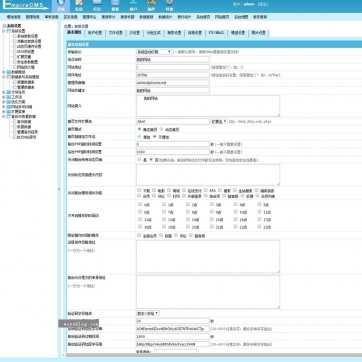Image resolution: width=362 pixels, height=362 pixels.
Task: Collapse the 系统设置 tree branch
Action: click(4, 31)
